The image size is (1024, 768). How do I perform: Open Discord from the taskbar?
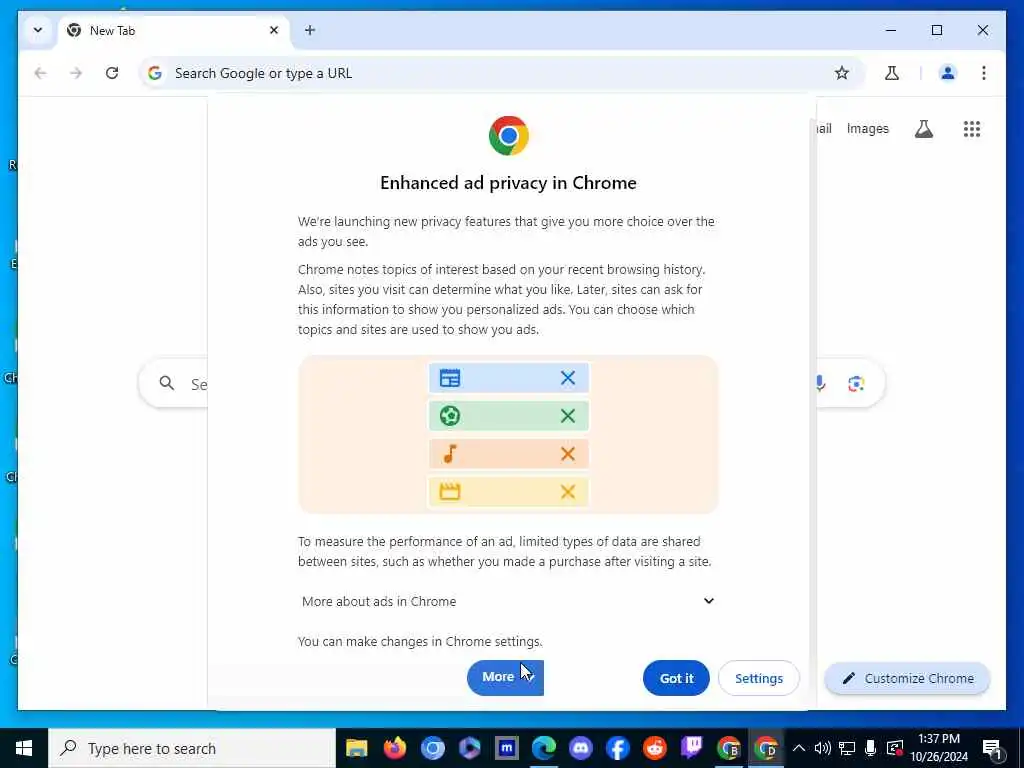point(580,748)
